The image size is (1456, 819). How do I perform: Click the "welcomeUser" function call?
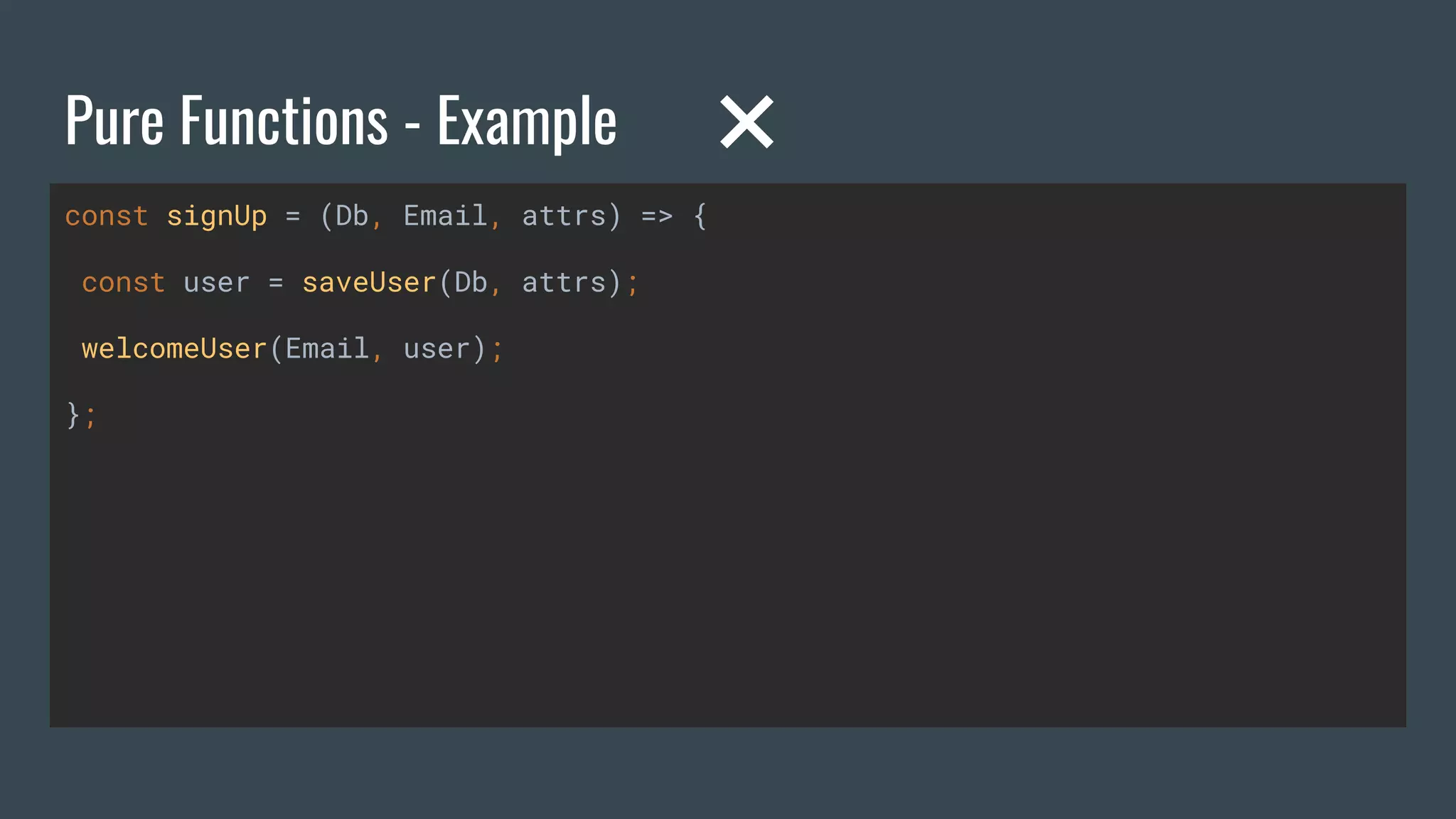pos(174,349)
